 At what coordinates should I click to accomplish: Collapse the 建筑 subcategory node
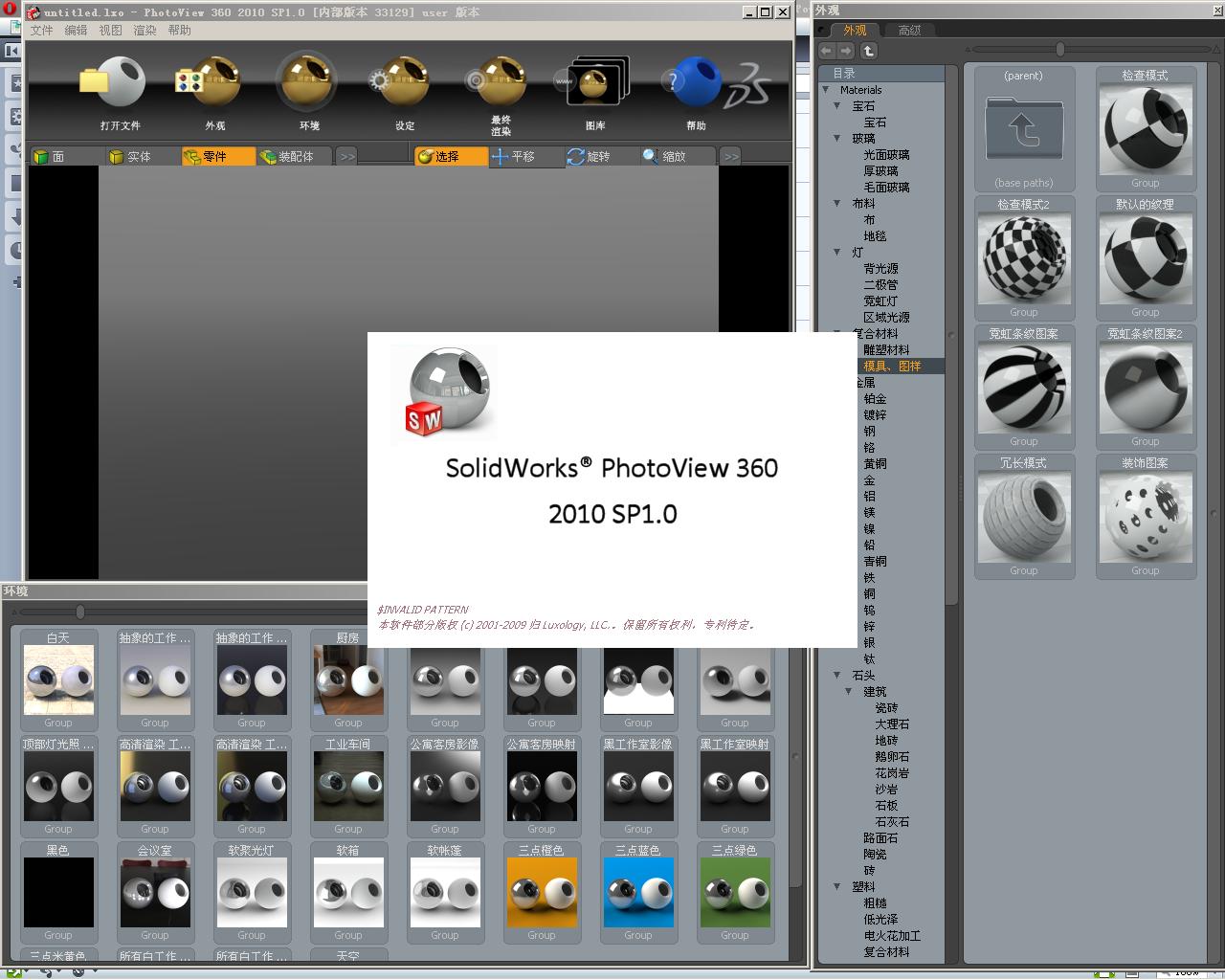pyautogui.click(x=849, y=692)
